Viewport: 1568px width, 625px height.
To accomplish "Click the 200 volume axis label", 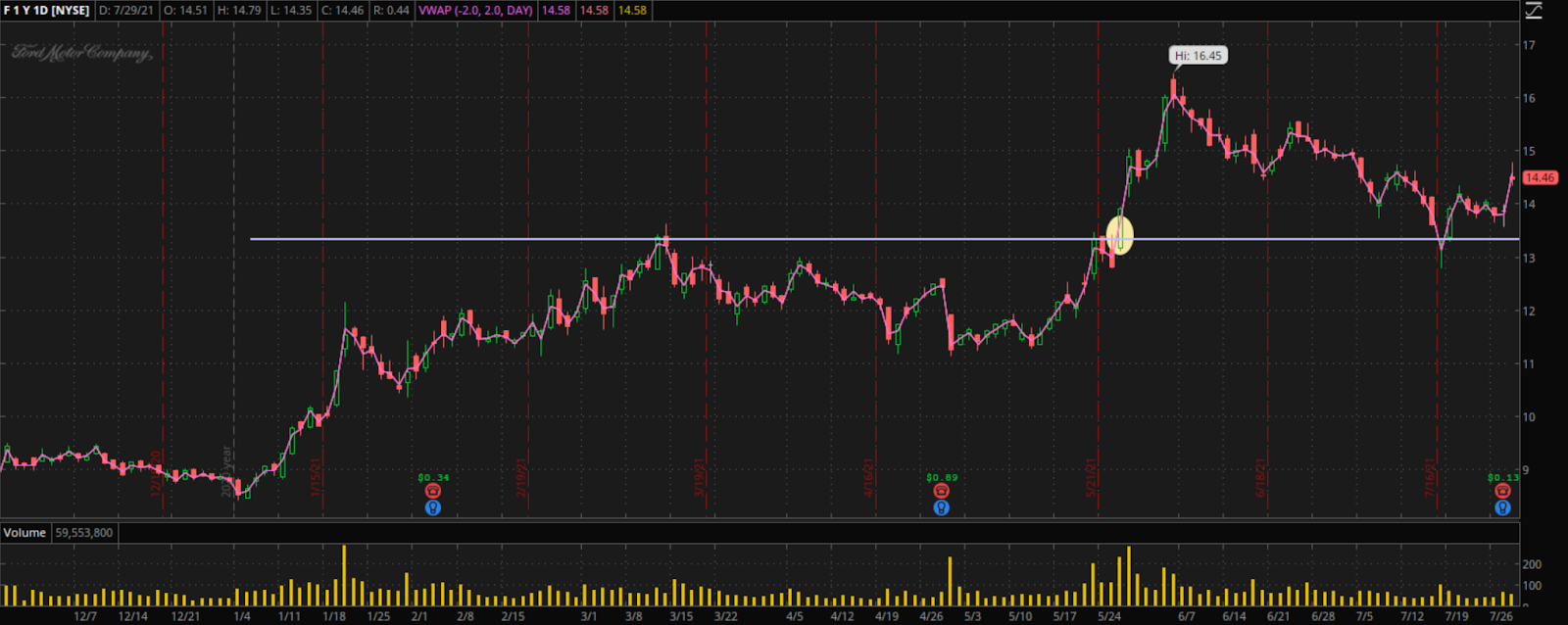I will pos(1532,564).
